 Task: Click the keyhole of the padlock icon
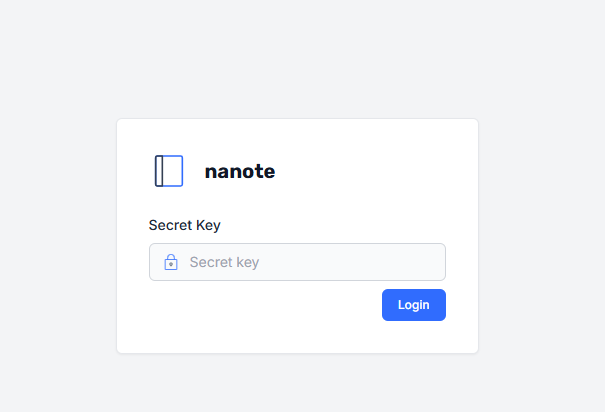click(x=171, y=265)
